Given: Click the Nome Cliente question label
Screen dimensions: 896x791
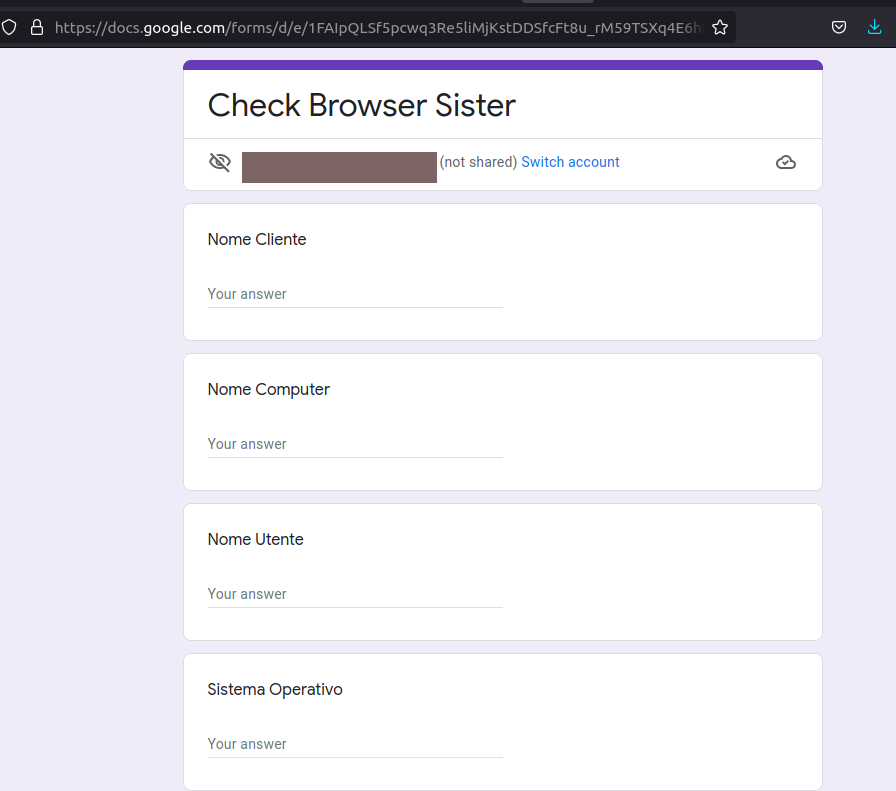Looking at the screenshot, I should 257,239.
